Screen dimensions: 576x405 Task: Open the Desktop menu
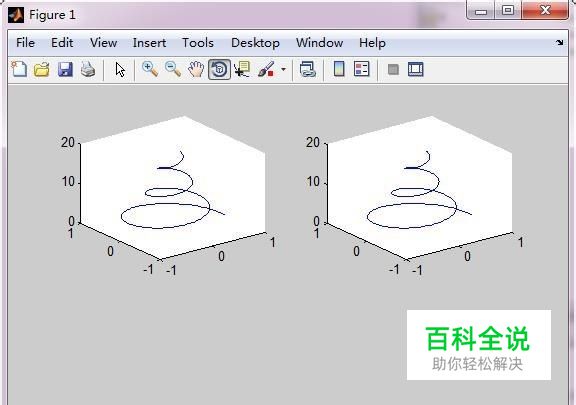click(255, 43)
